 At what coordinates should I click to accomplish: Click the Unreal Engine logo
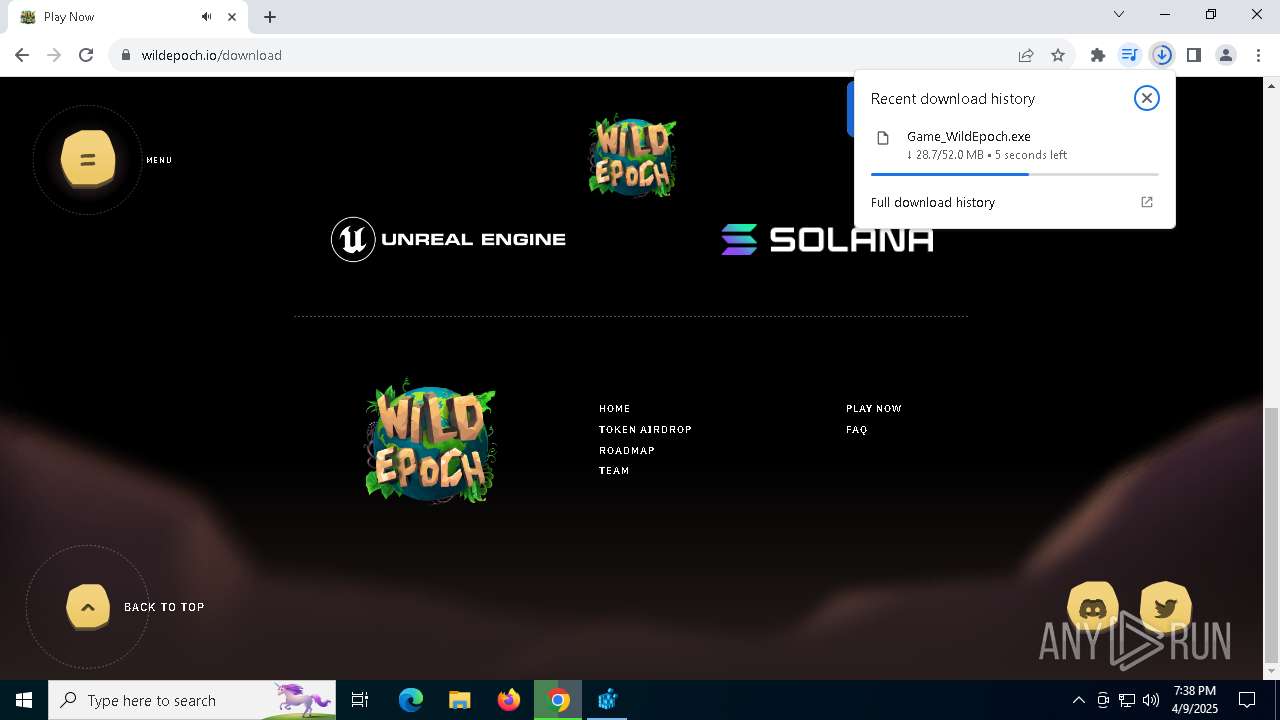click(x=449, y=239)
